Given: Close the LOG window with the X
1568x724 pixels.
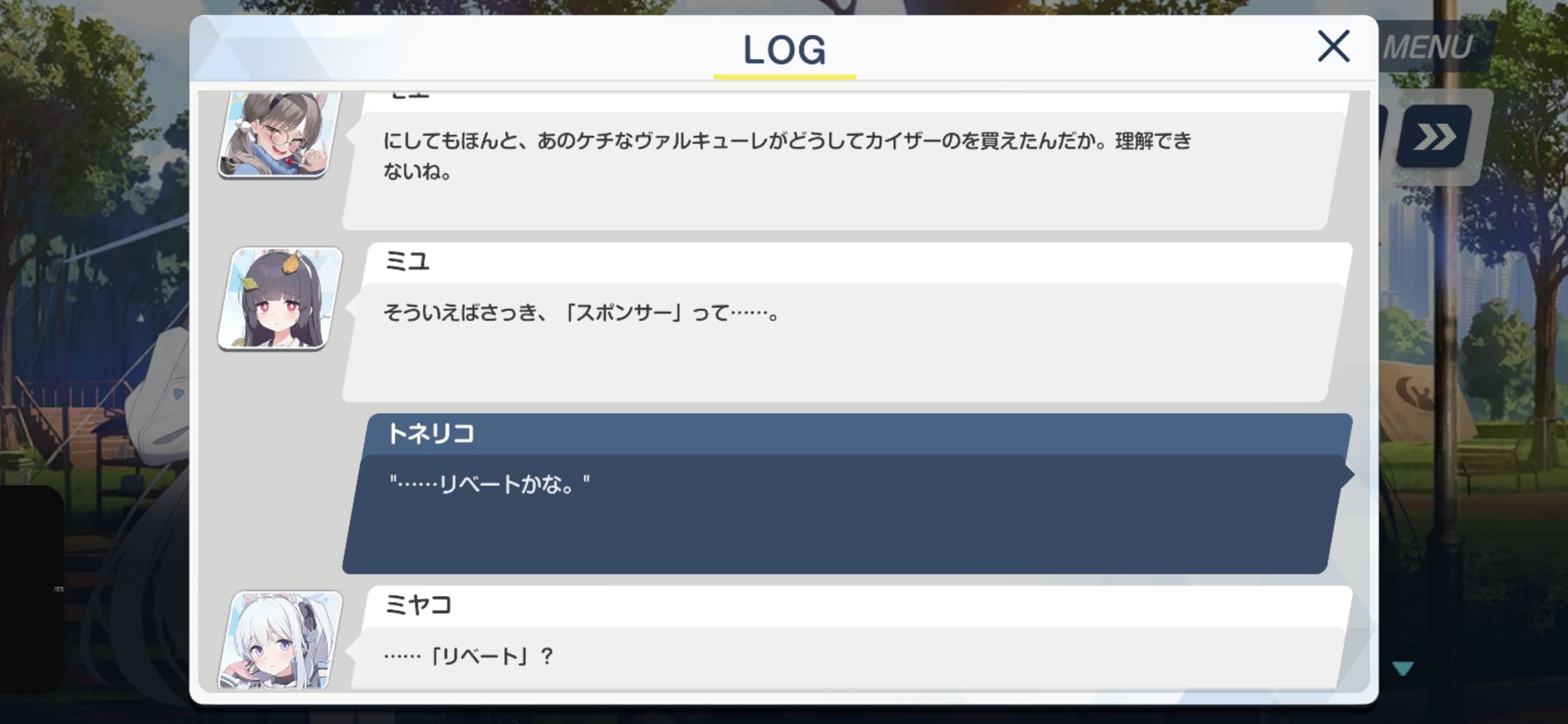Looking at the screenshot, I should coord(1333,46).
